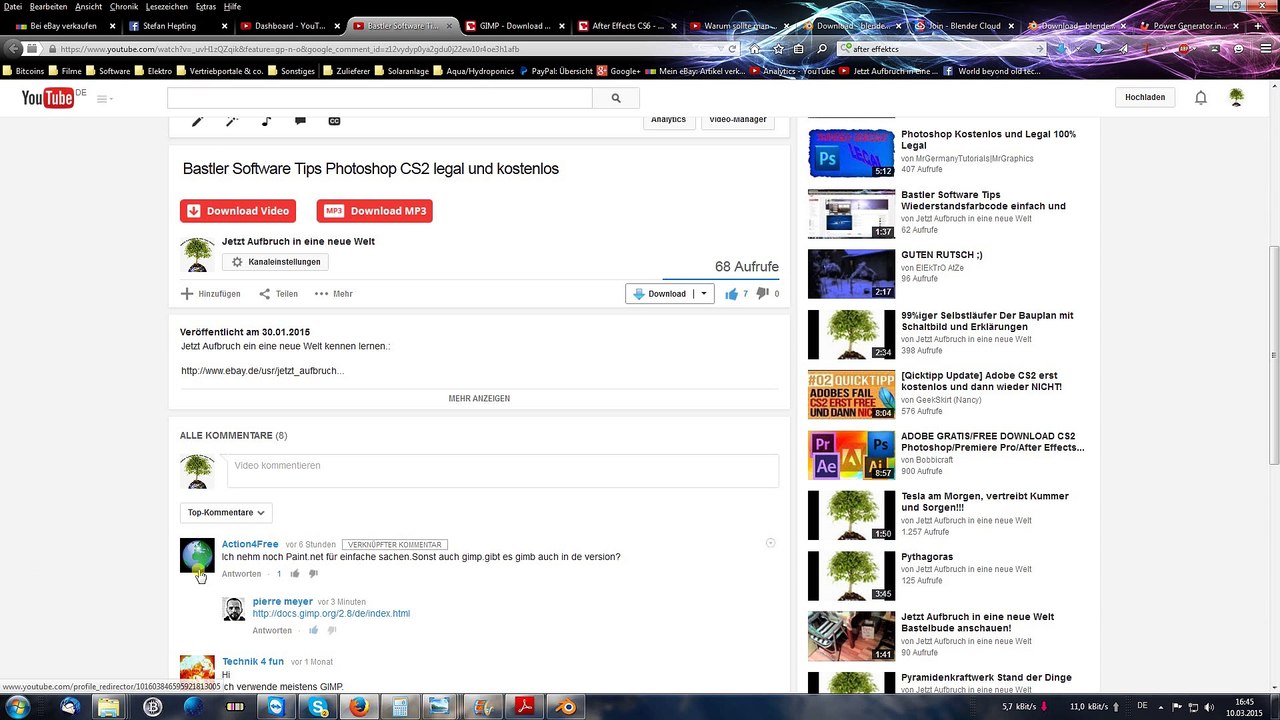This screenshot has height=720, width=1280.
Task: Open the Mehr actions menu
Action: coord(334,294)
